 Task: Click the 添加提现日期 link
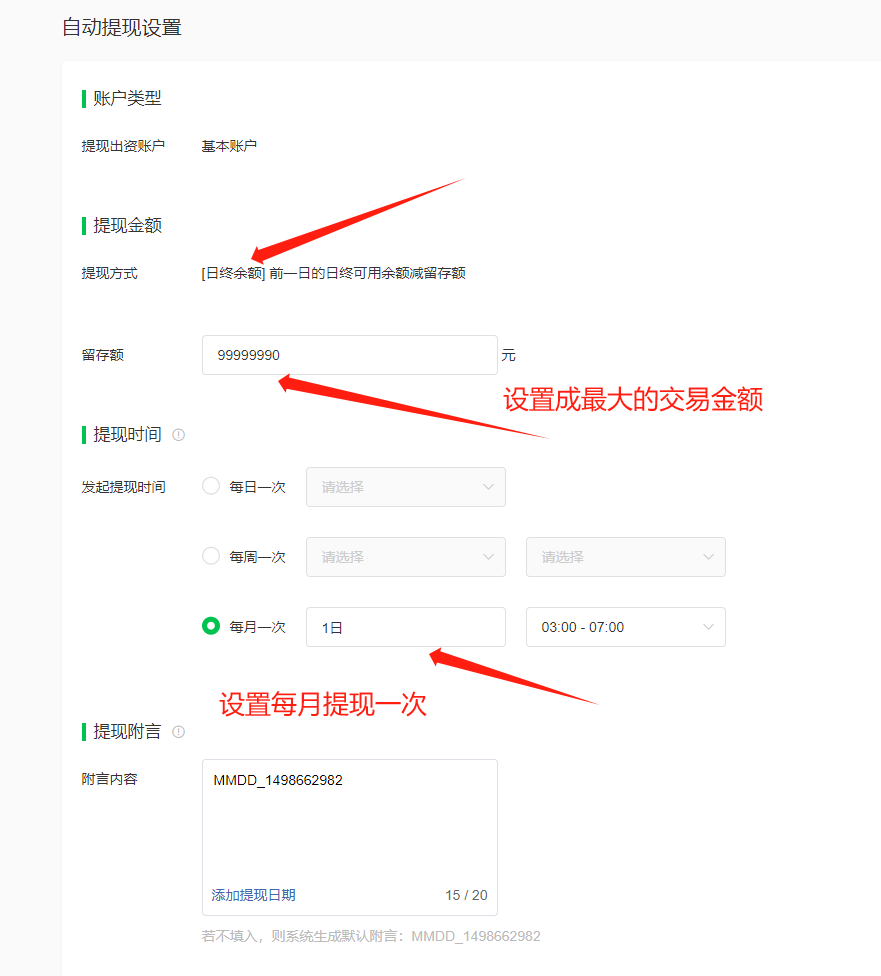tap(253, 895)
